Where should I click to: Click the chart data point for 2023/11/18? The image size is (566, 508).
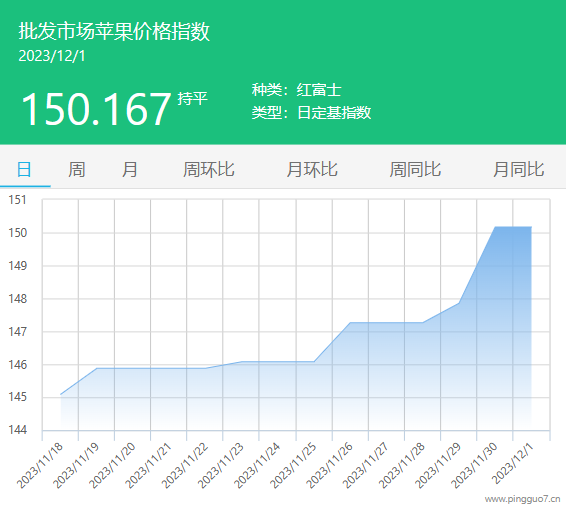pos(61,395)
